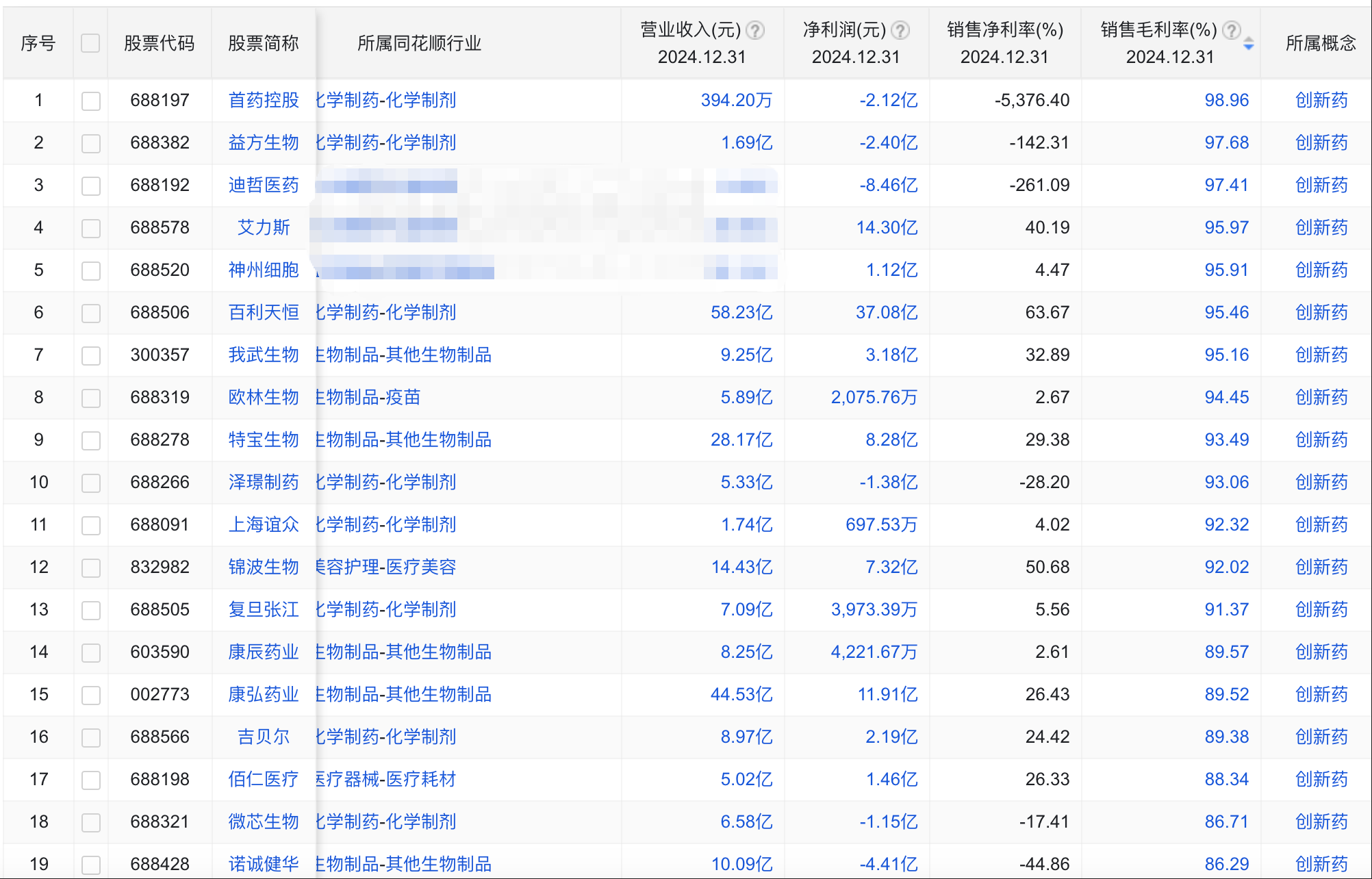Select checkbox of 迪哲医药 row
Viewport: 1372px width, 879px height.
pyautogui.click(x=90, y=186)
